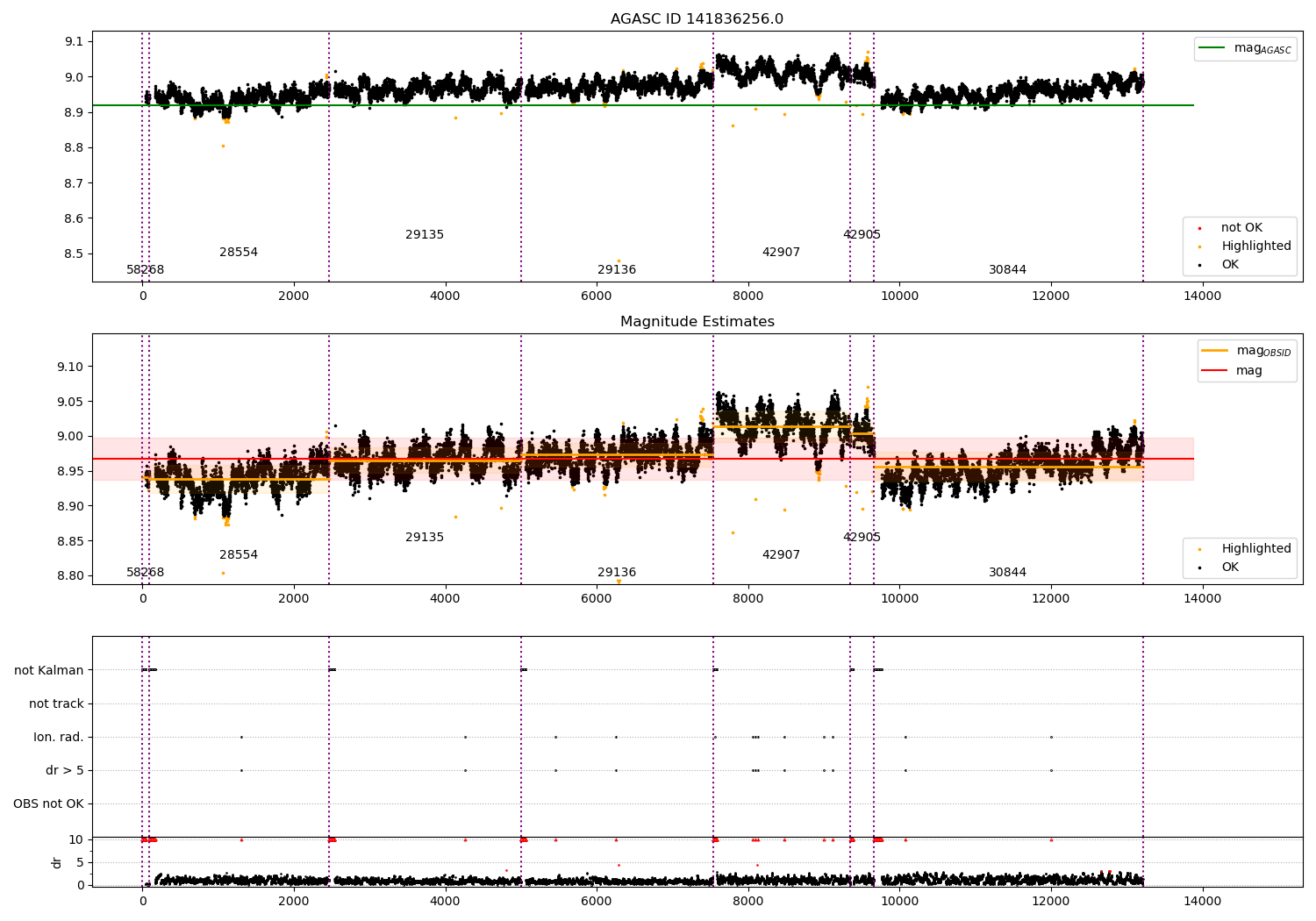This screenshot has height=921, width=1316.
Task: Click obsid 29136 in Magnitude Estimates plot
Action: click(617, 573)
